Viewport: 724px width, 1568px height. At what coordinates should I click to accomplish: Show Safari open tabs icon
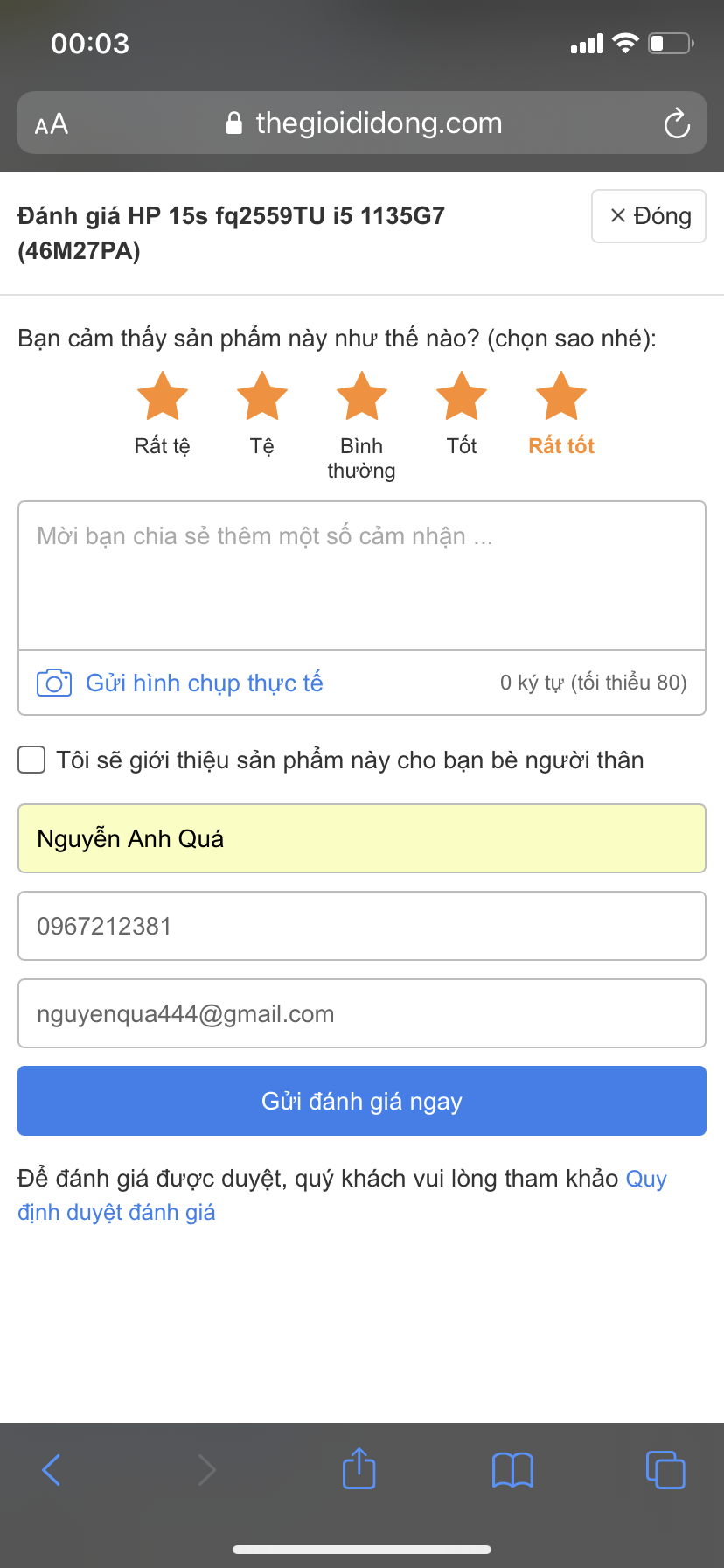665,1469
